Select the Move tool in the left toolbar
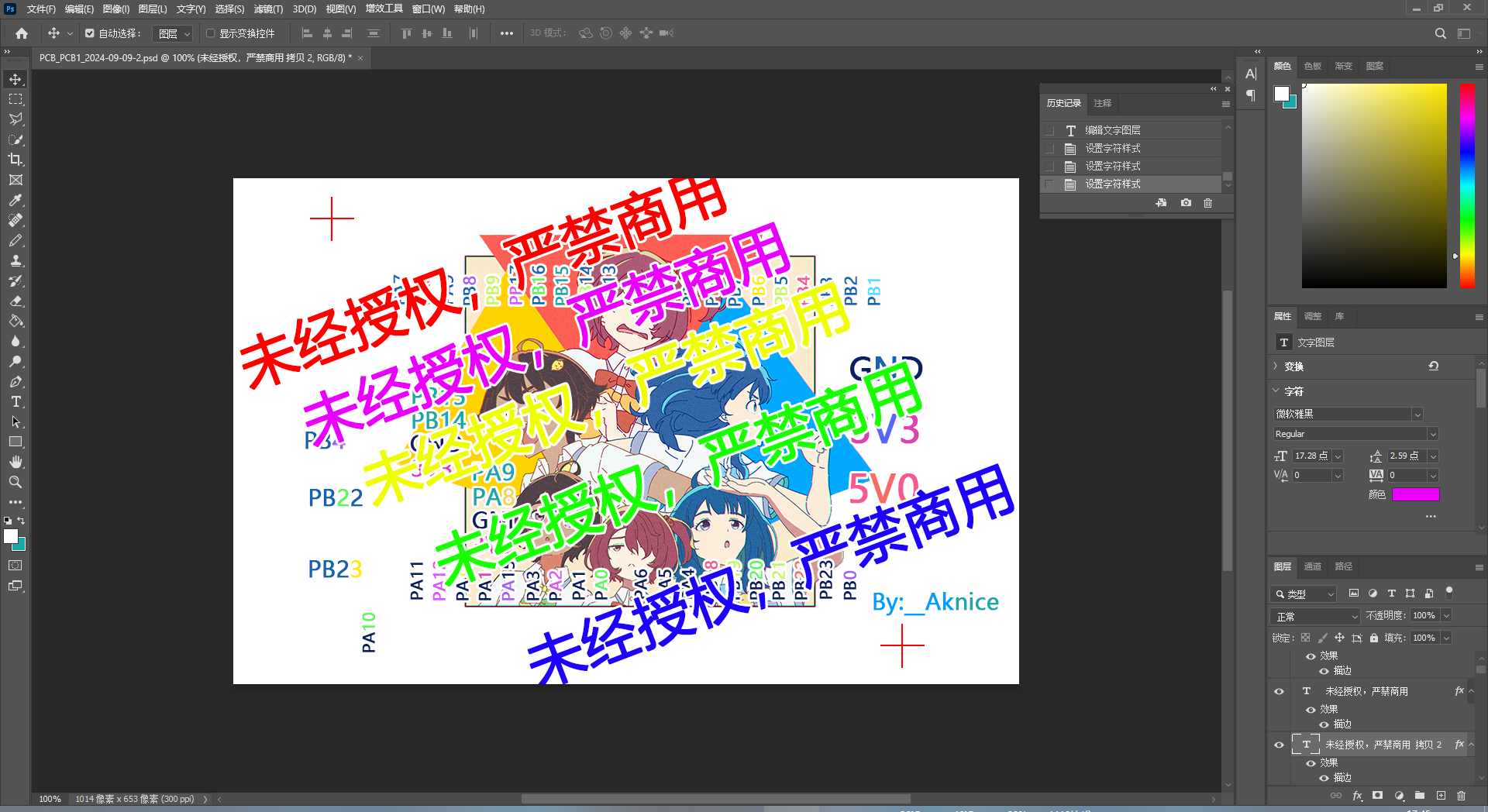The image size is (1488, 812). click(x=15, y=79)
